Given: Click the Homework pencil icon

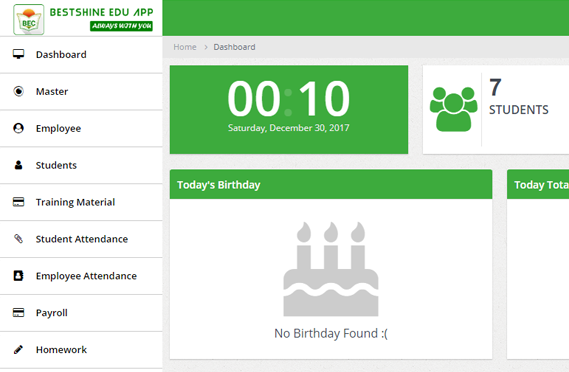Looking at the screenshot, I should (19, 349).
